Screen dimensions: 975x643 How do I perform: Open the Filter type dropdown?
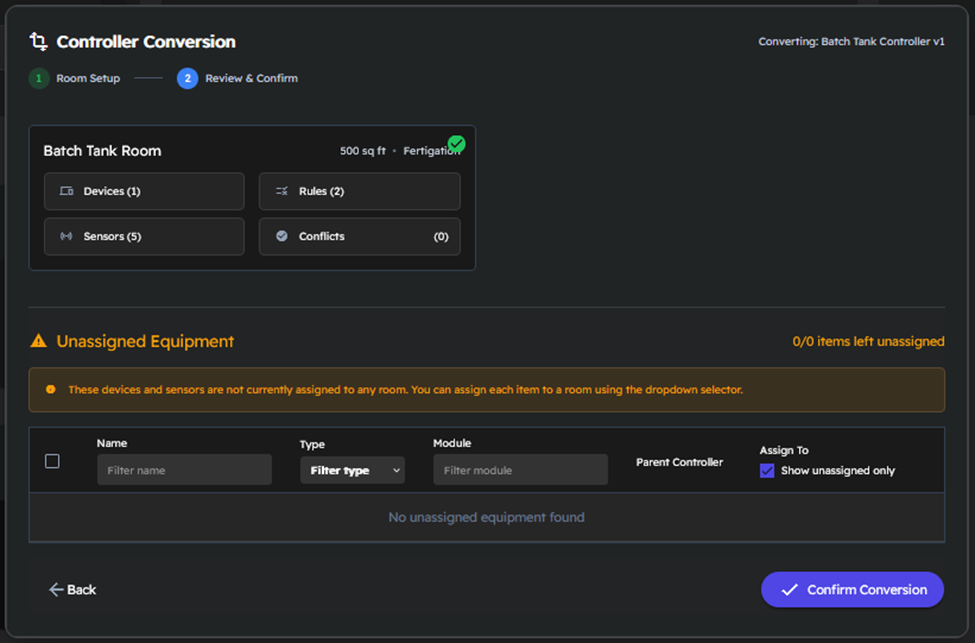352,470
